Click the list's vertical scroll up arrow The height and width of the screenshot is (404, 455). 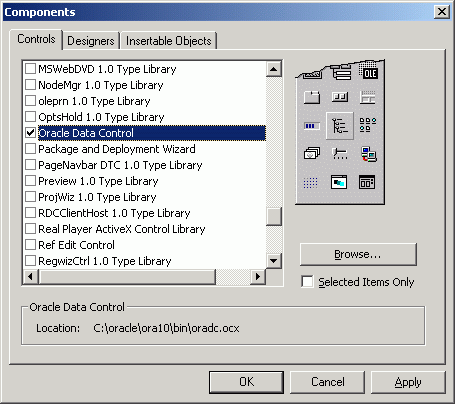[x=274, y=69]
